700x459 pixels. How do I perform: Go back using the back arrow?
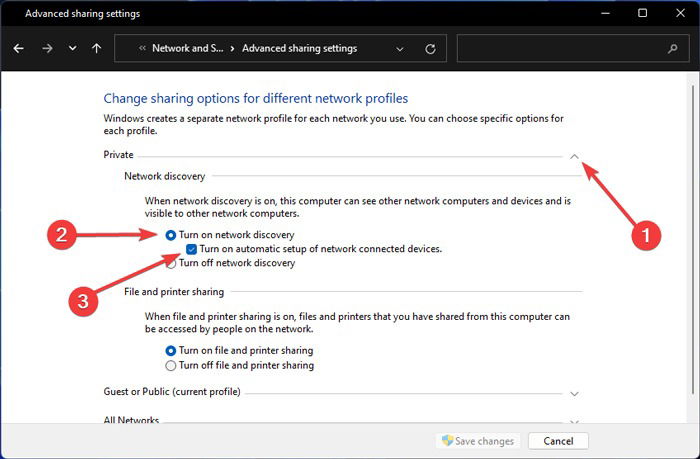tap(18, 48)
